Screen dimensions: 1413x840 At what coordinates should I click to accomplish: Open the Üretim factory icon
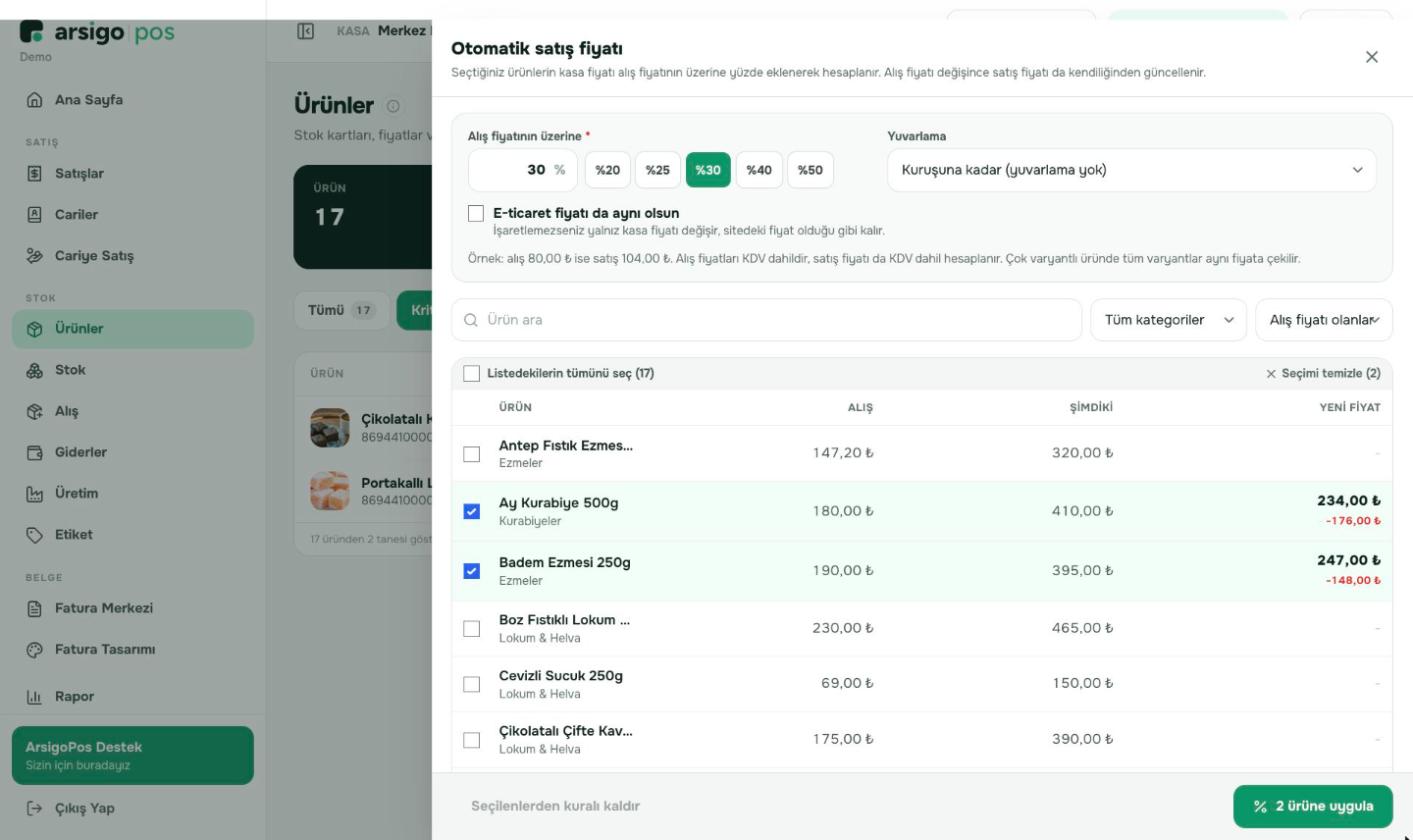[x=35, y=494]
